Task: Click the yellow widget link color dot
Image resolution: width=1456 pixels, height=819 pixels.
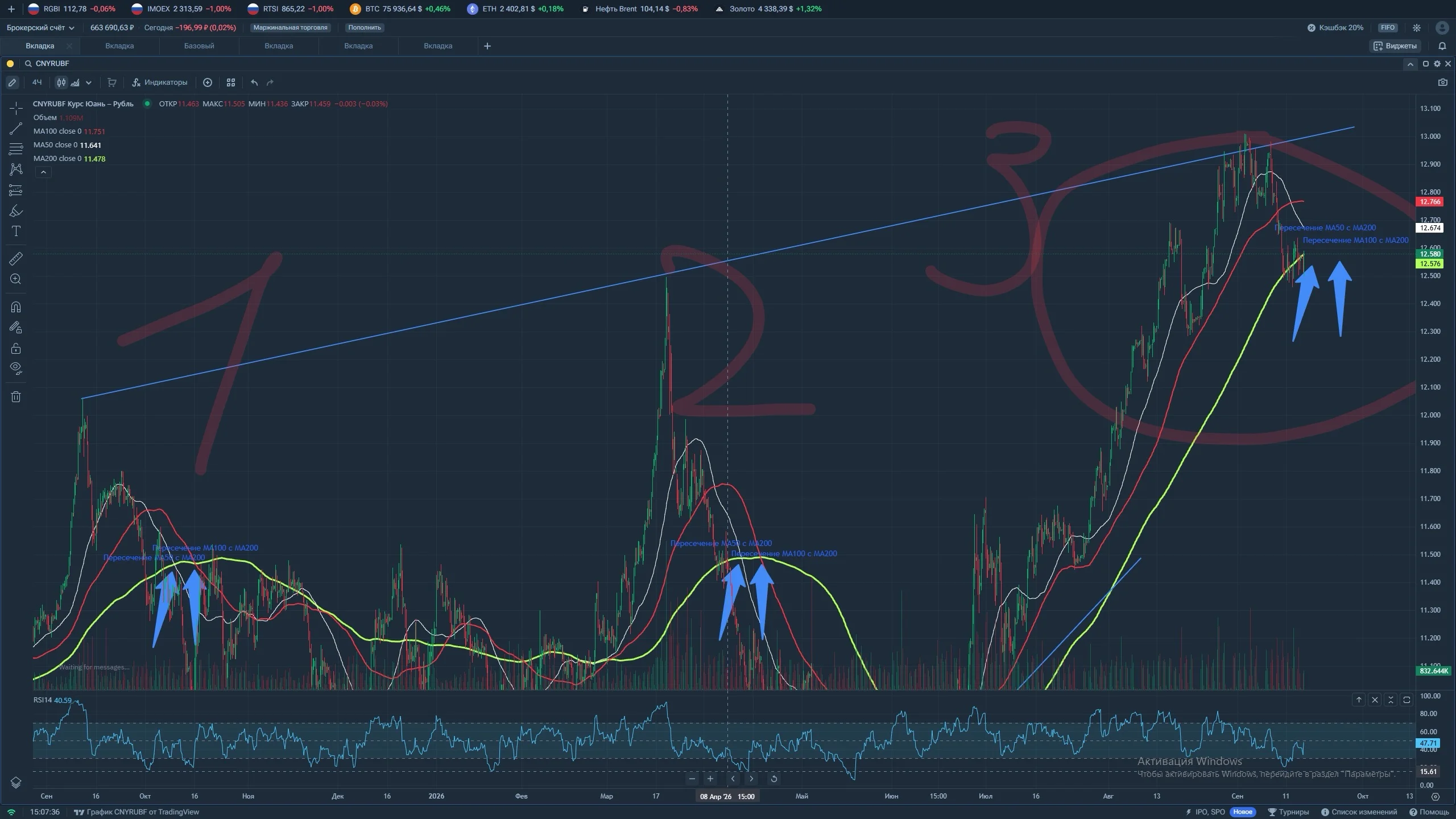Action: click(x=10, y=64)
